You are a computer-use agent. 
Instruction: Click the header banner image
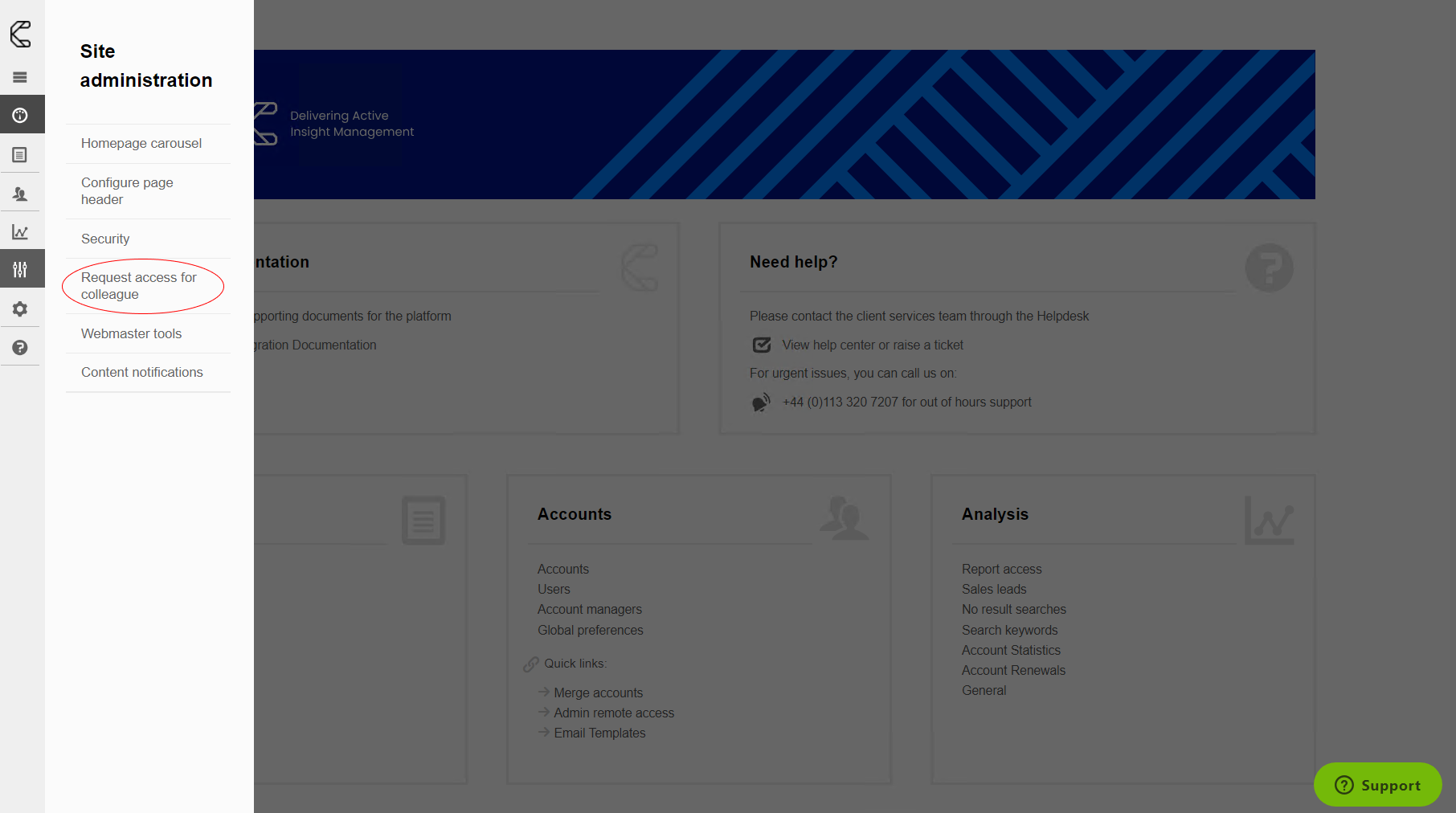pos(783,125)
